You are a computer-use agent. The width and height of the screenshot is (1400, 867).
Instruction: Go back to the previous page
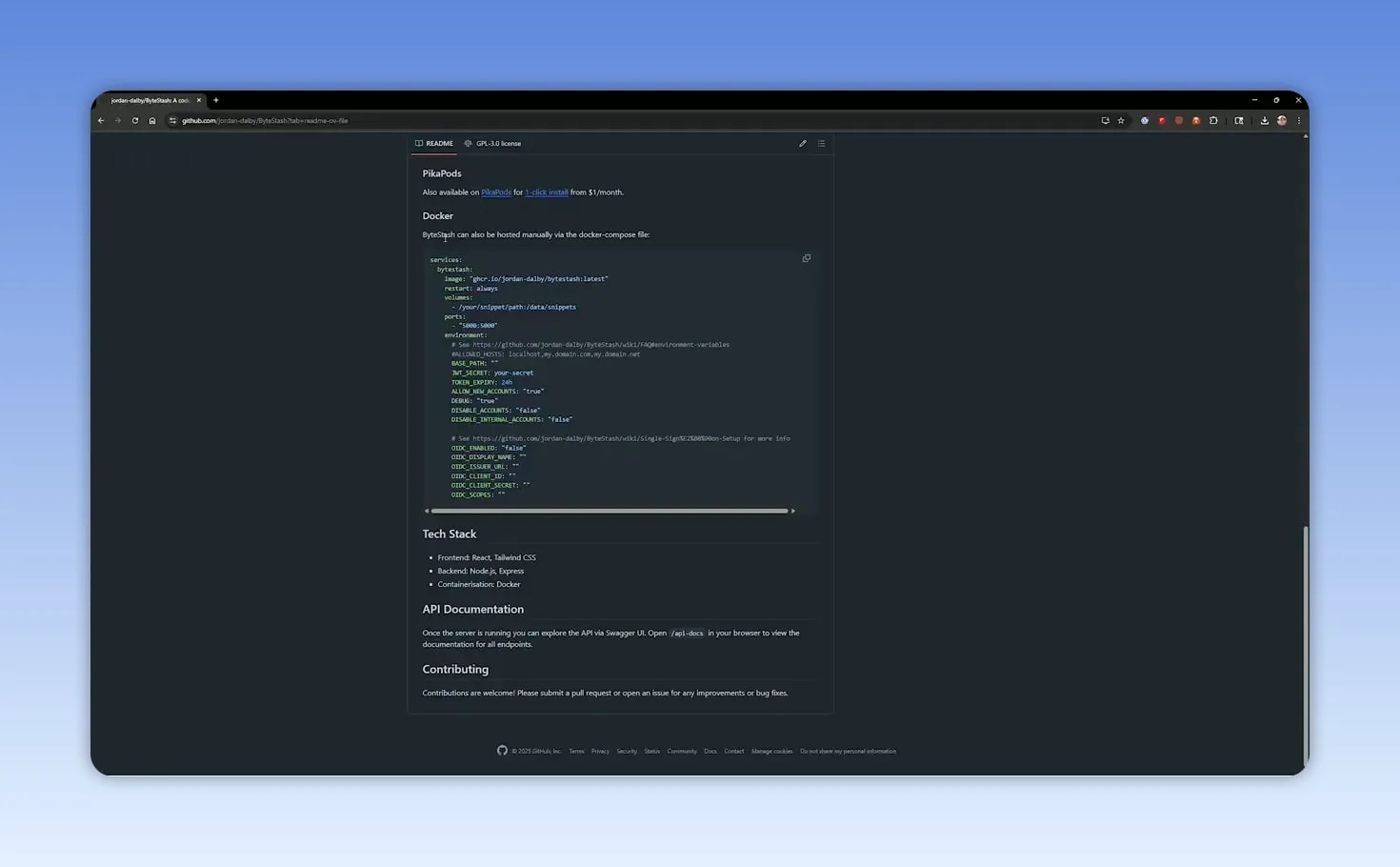tap(101, 121)
